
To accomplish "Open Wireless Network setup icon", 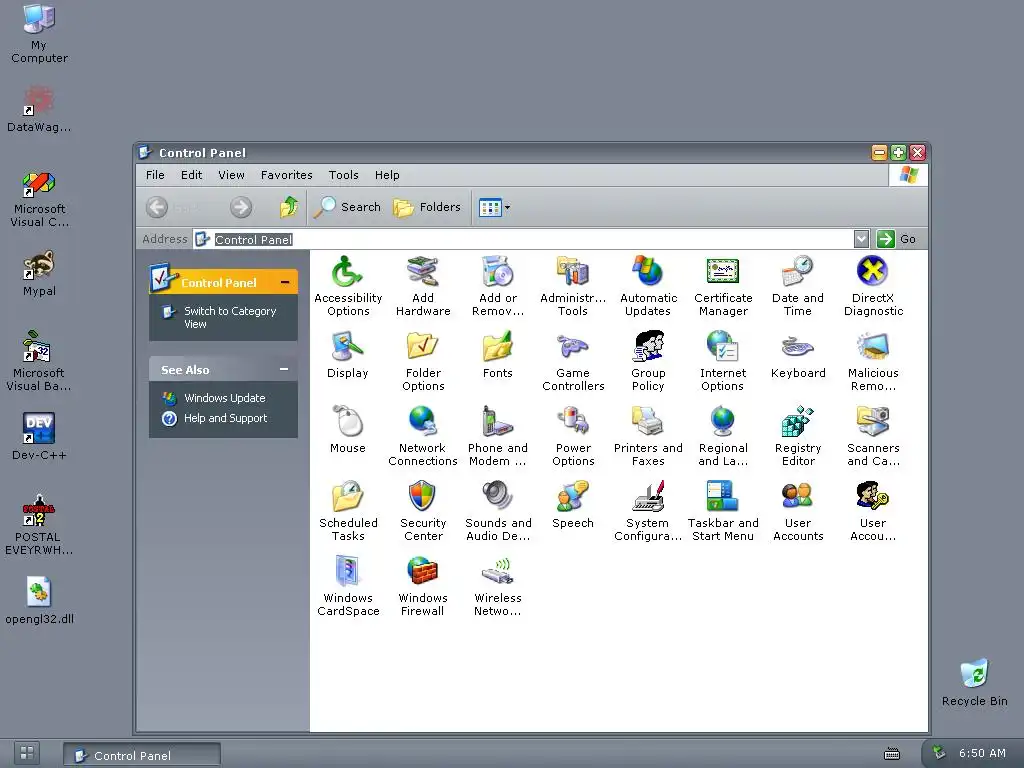I will (x=498, y=586).
